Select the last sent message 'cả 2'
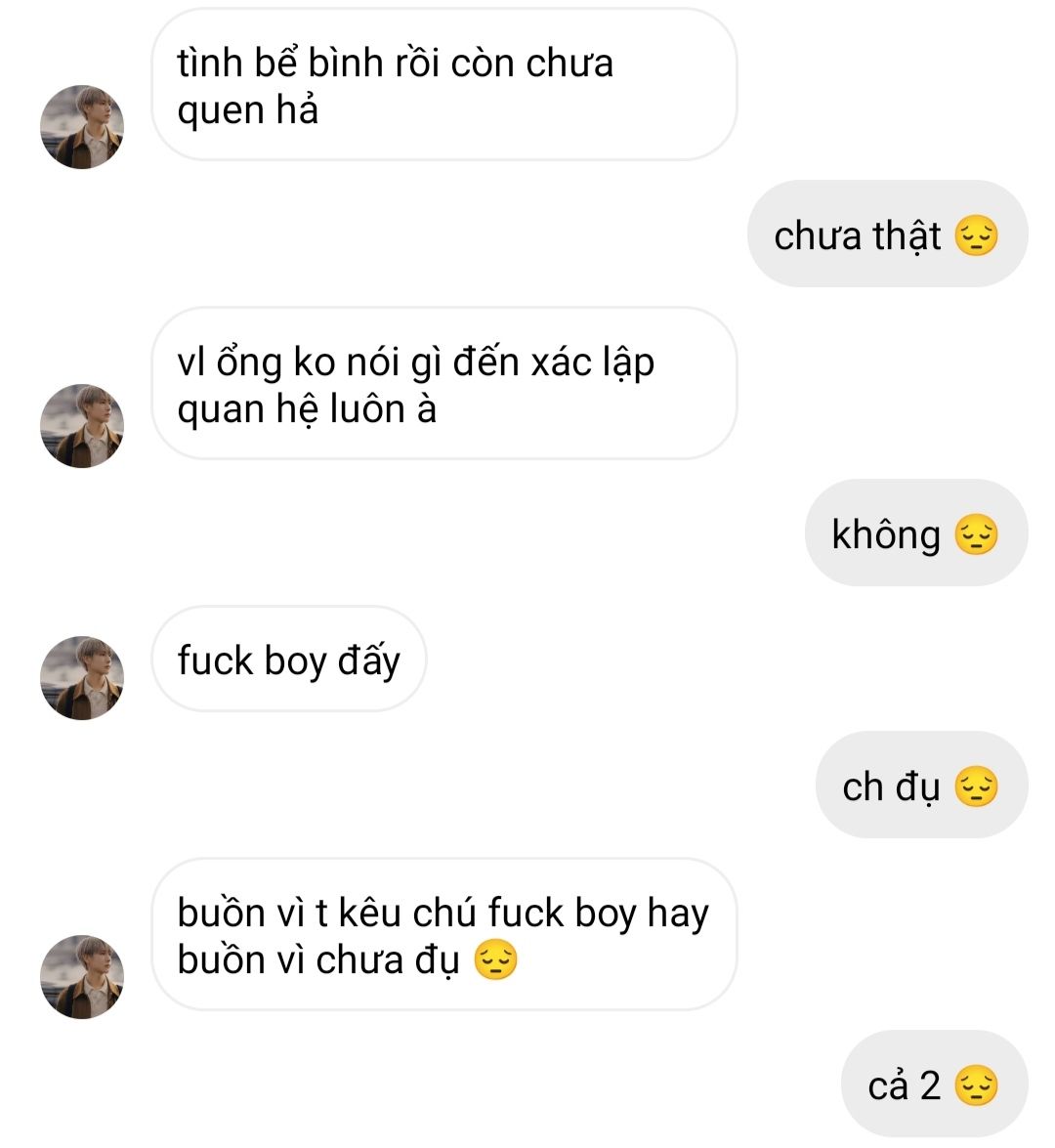This screenshot has width=1055, height=1148. (x=935, y=1084)
